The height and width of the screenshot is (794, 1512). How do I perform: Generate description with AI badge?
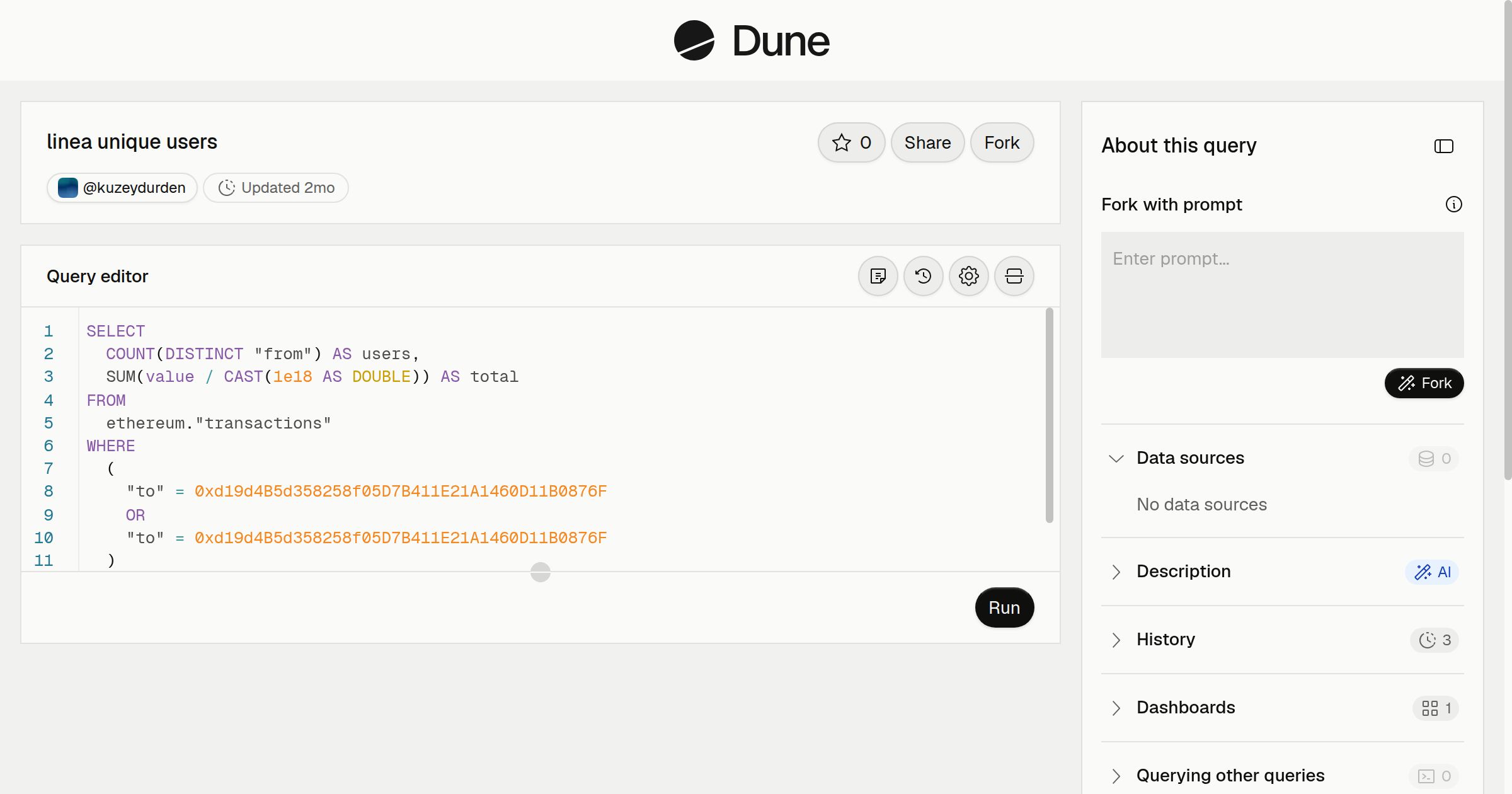[x=1432, y=572]
